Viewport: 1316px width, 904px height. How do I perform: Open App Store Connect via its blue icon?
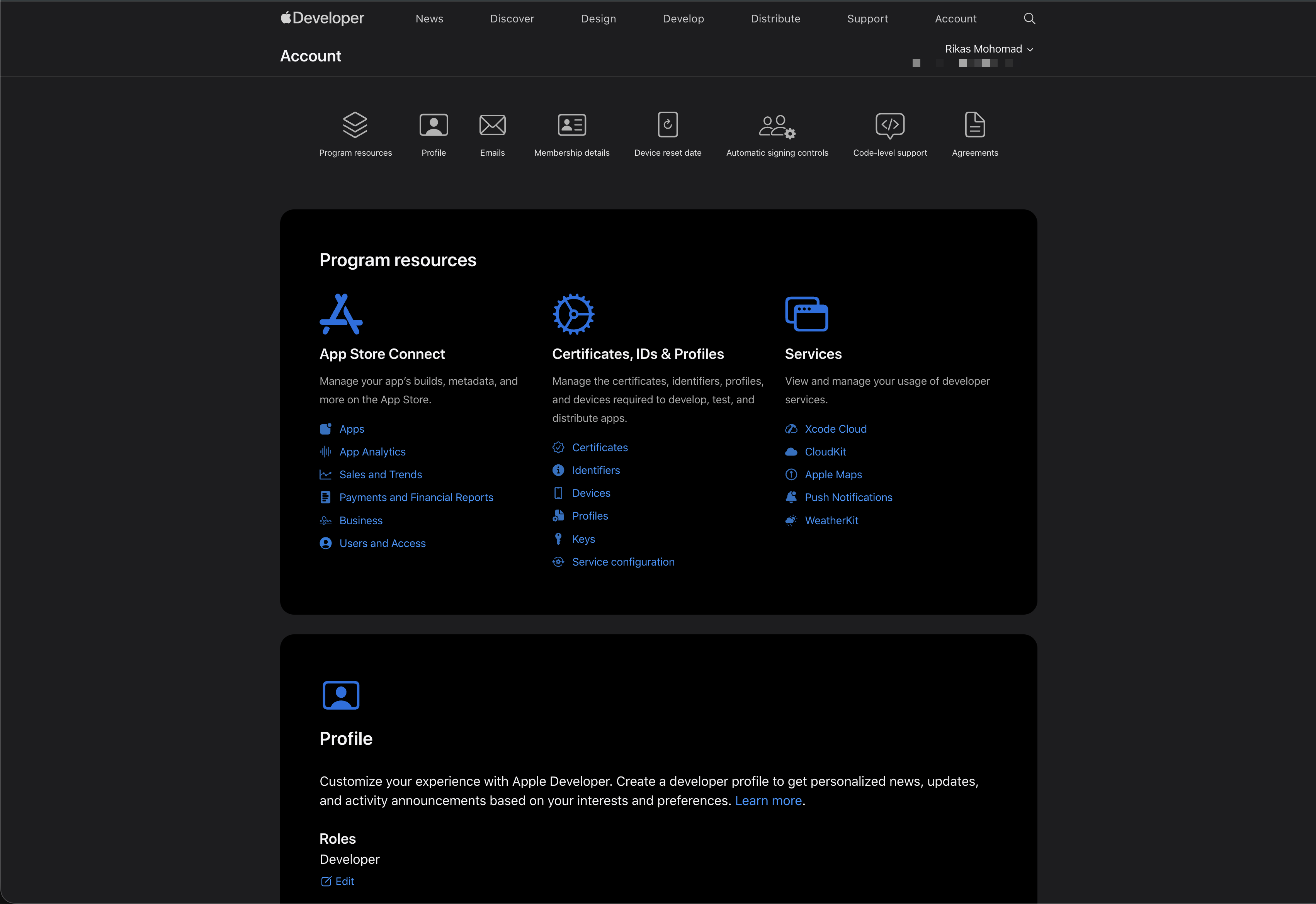pyautogui.click(x=341, y=313)
